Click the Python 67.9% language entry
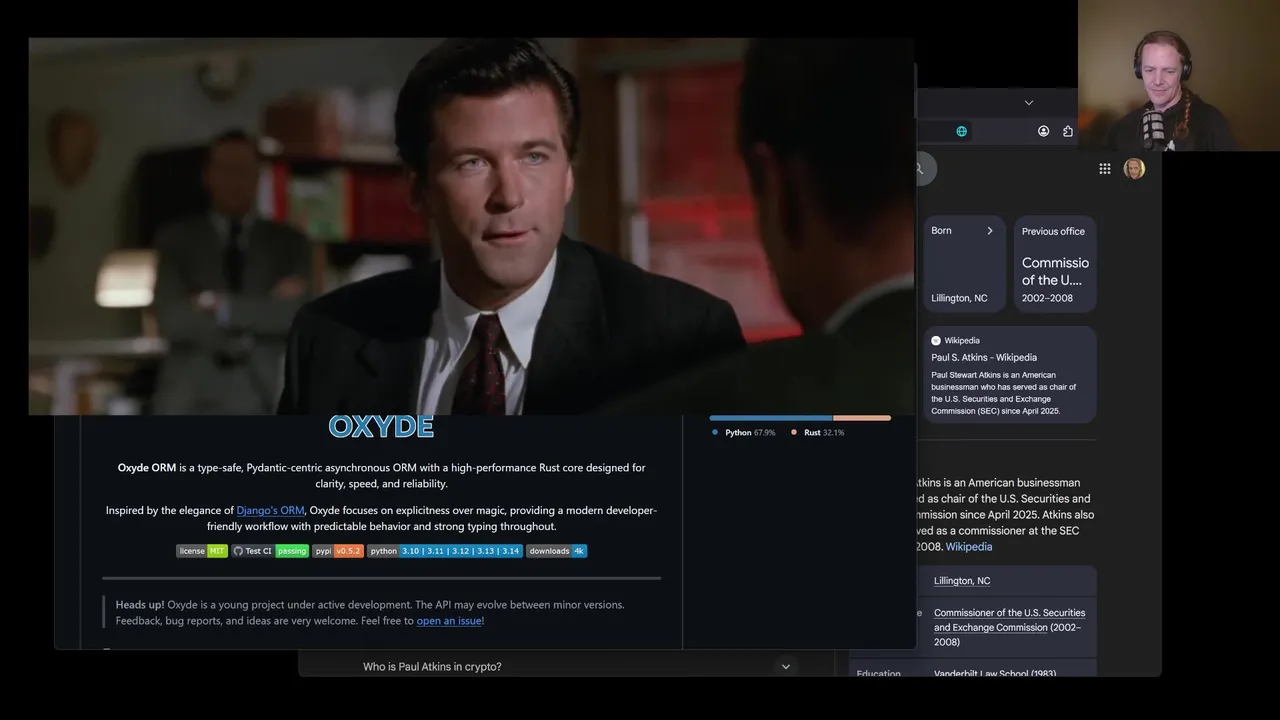Screen dimensions: 1280x720 click(x=743, y=433)
